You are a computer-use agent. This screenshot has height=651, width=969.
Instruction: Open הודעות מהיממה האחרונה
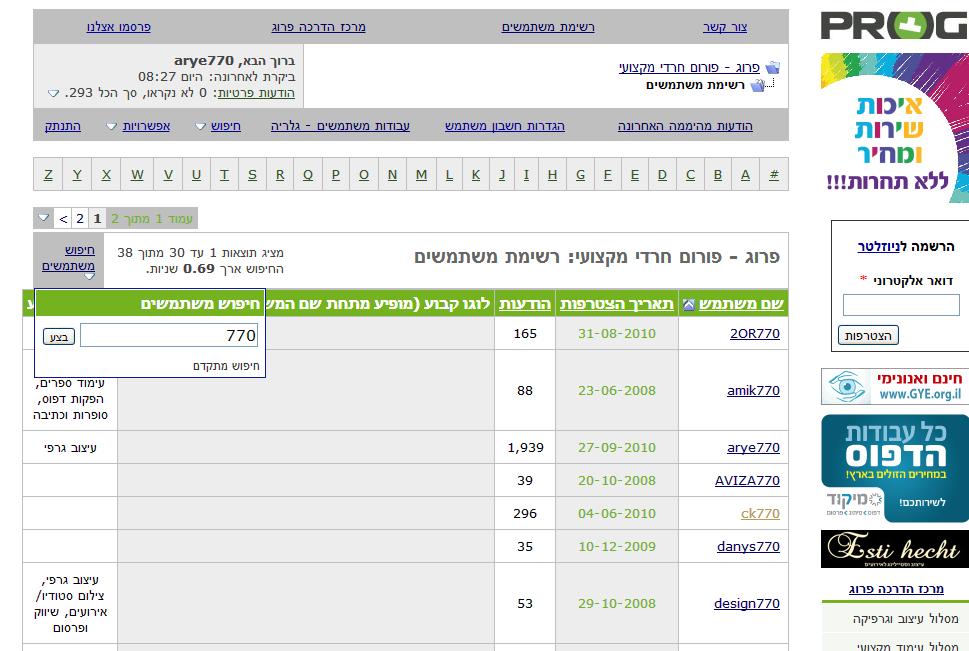[x=685, y=126]
